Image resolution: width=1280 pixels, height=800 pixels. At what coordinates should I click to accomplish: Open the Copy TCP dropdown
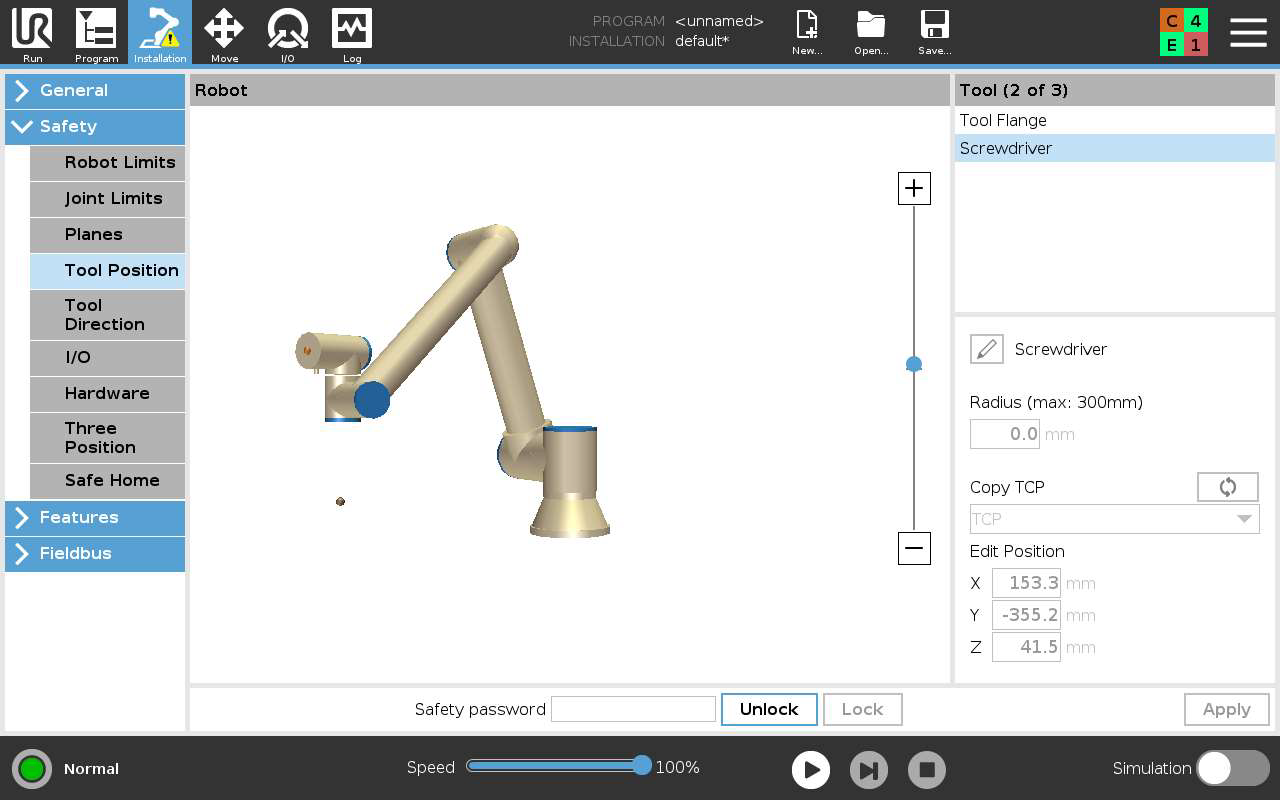[x=1114, y=519]
